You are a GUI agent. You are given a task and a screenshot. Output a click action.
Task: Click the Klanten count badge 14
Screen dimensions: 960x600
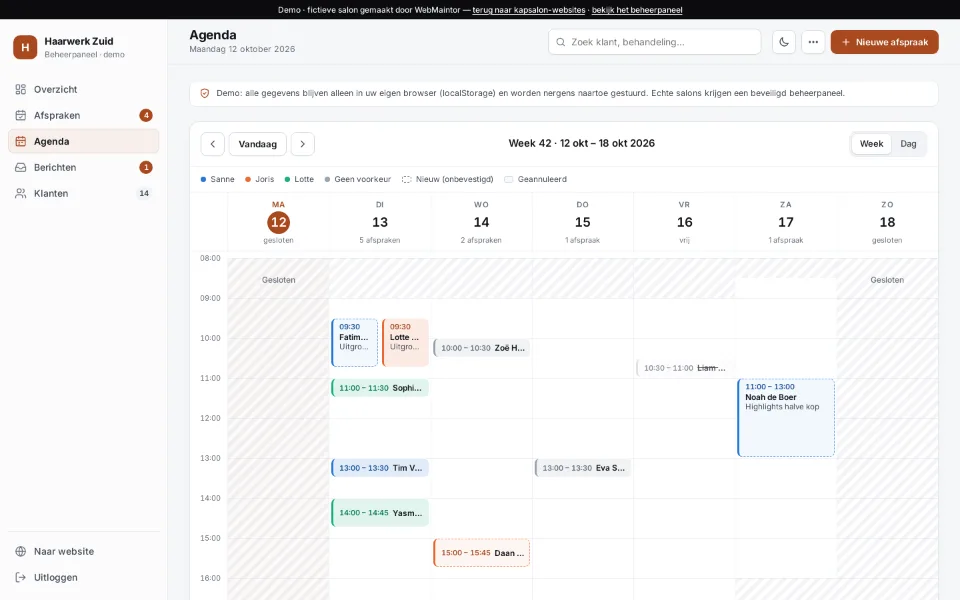(x=144, y=193)
